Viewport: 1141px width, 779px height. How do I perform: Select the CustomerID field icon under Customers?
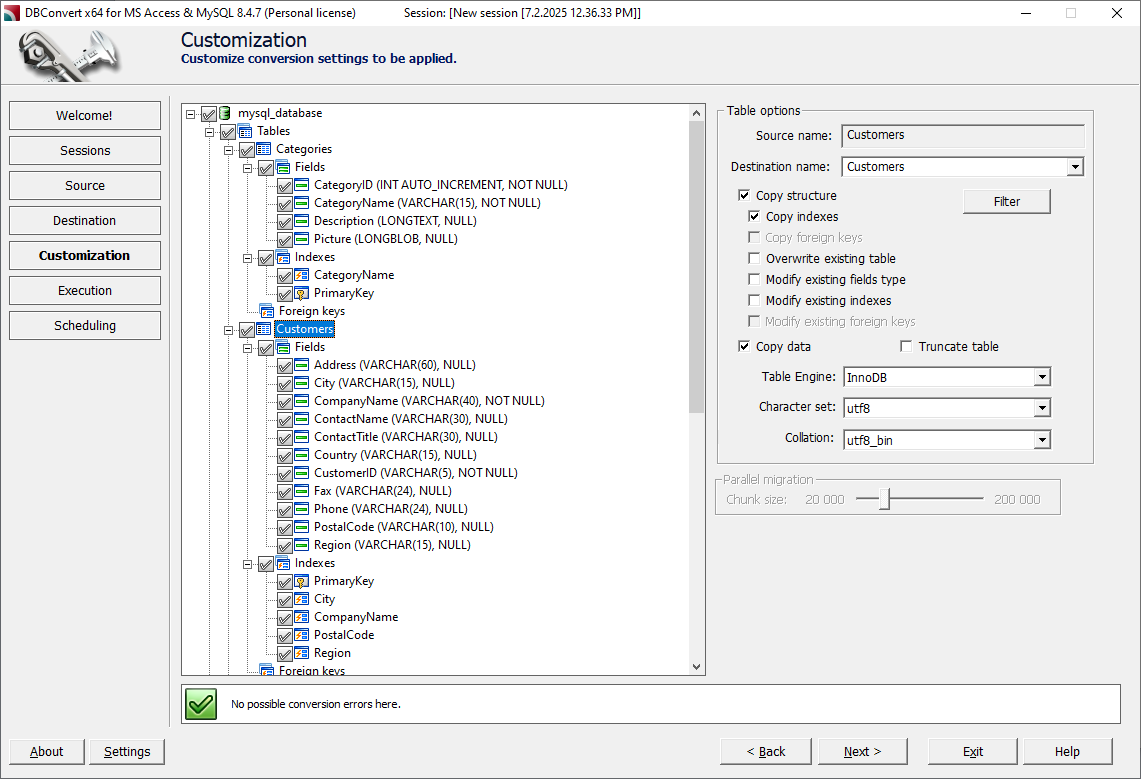tap(303, 473)
